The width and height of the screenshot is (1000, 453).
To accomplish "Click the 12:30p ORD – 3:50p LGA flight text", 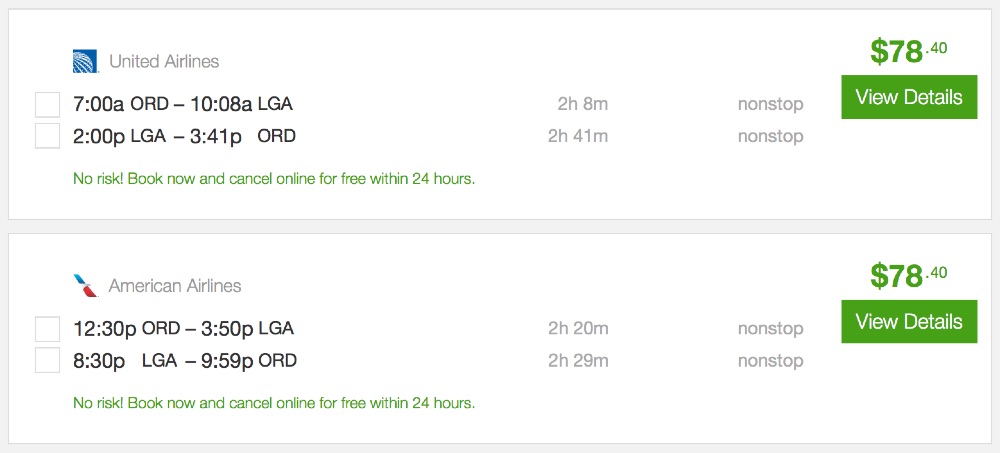I will (x=184, y=328).
